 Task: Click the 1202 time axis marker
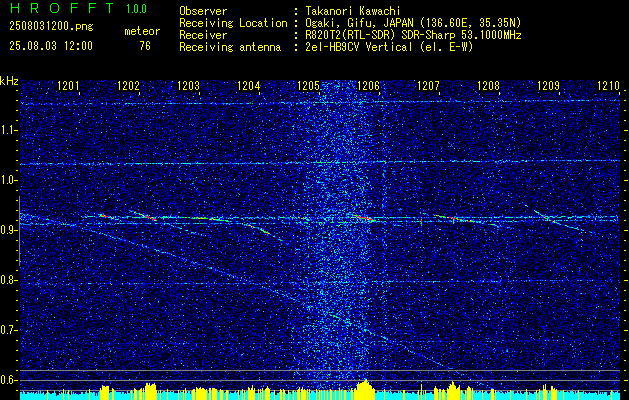point(128,85)
